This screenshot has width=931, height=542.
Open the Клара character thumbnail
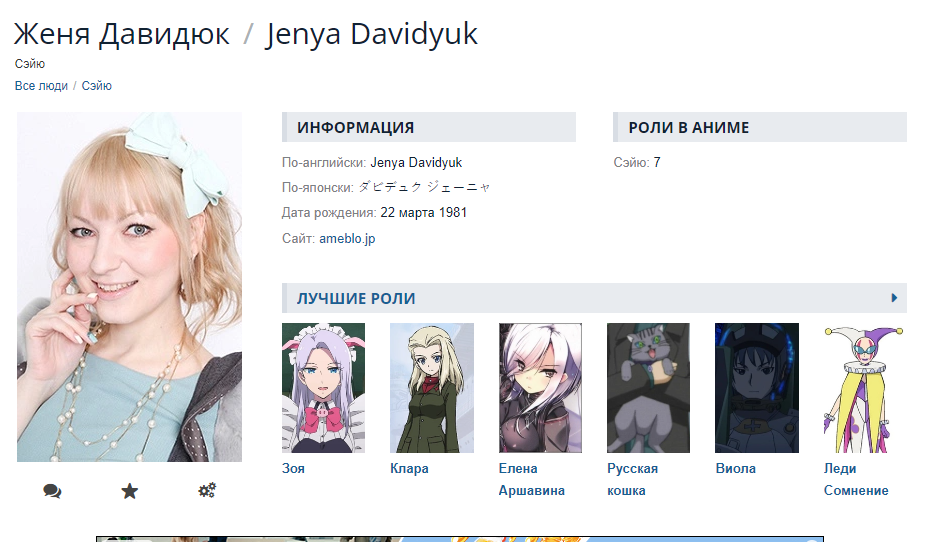[431, 387]
